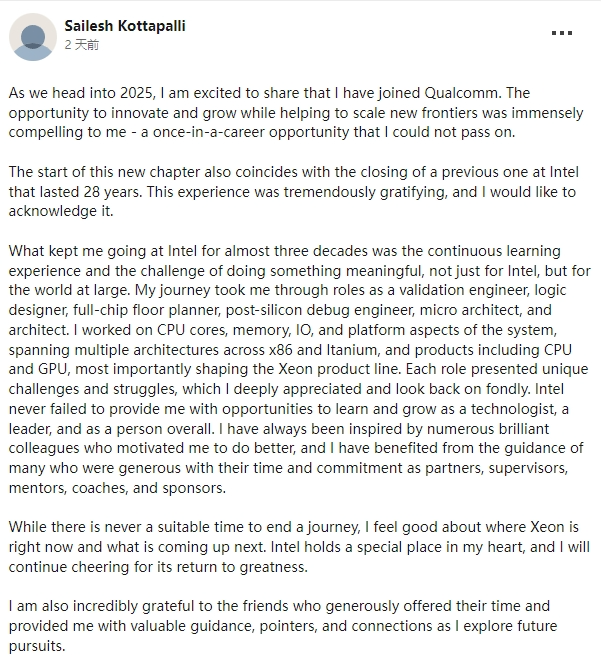This screenshot has height=667, width=601.
Task: Click the words 'acknowledge it.' in second paragraph
Action: [61, 211]
